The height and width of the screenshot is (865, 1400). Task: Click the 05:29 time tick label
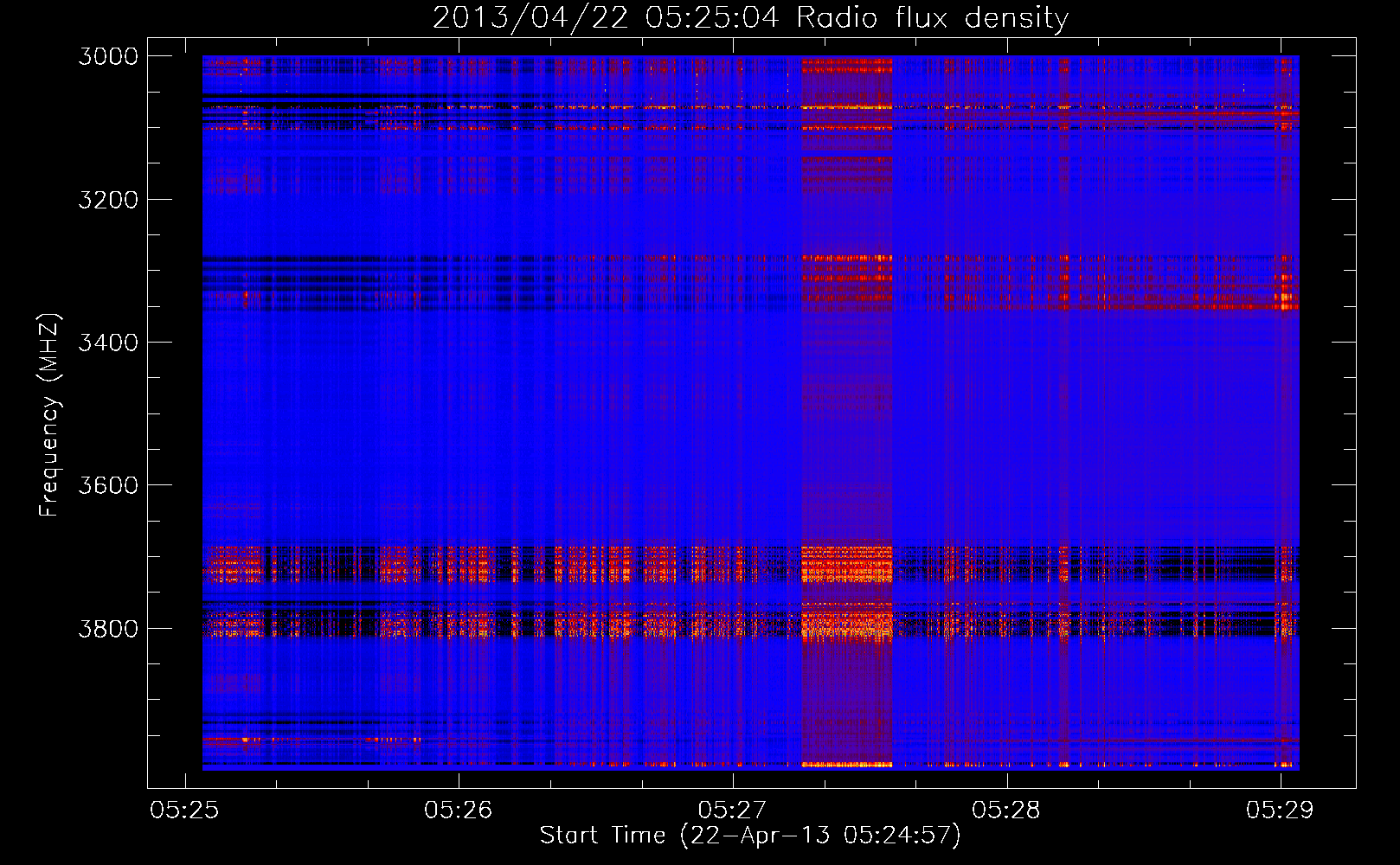(1280, 810)
